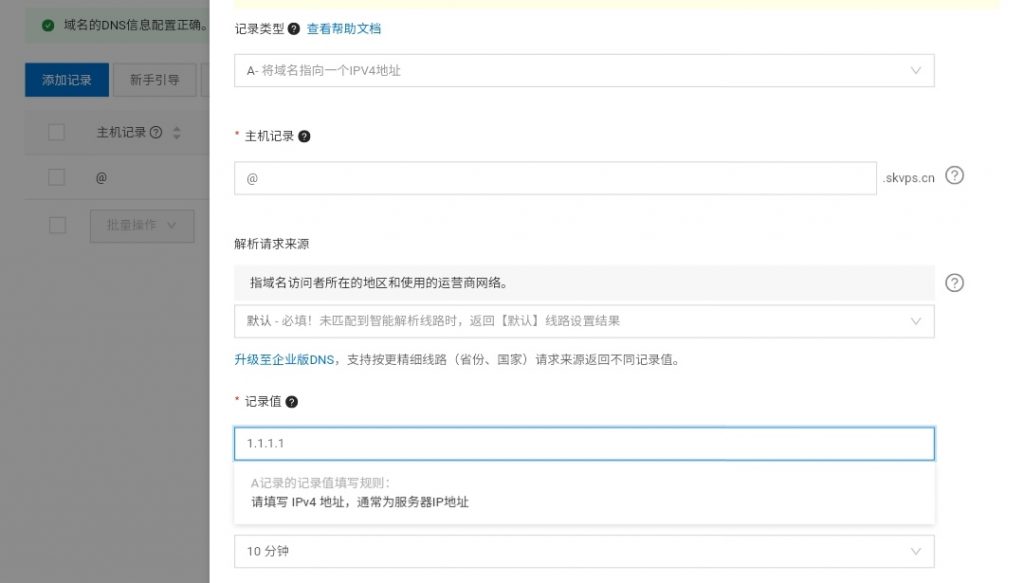
Task: Click the help icon next to 主机记录 in the form
Action: (x=304, y=136)
